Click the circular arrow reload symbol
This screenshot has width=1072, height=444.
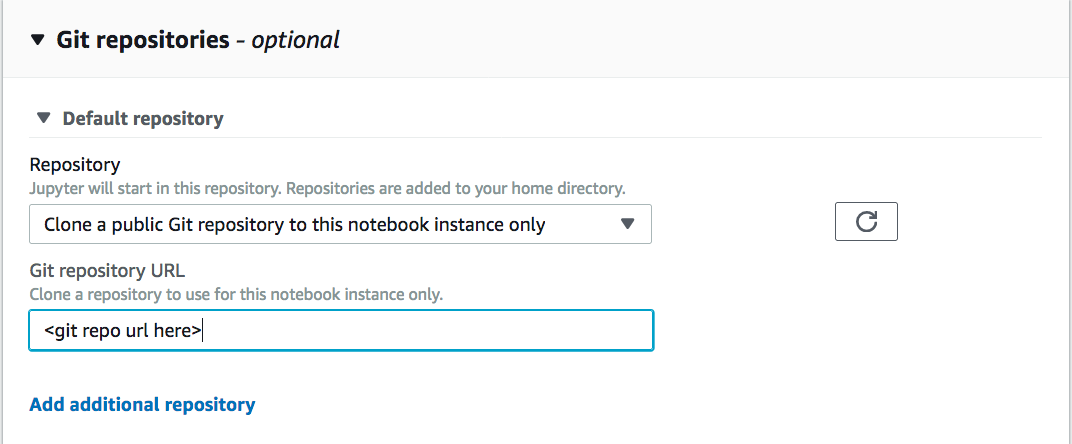(866, 222)
